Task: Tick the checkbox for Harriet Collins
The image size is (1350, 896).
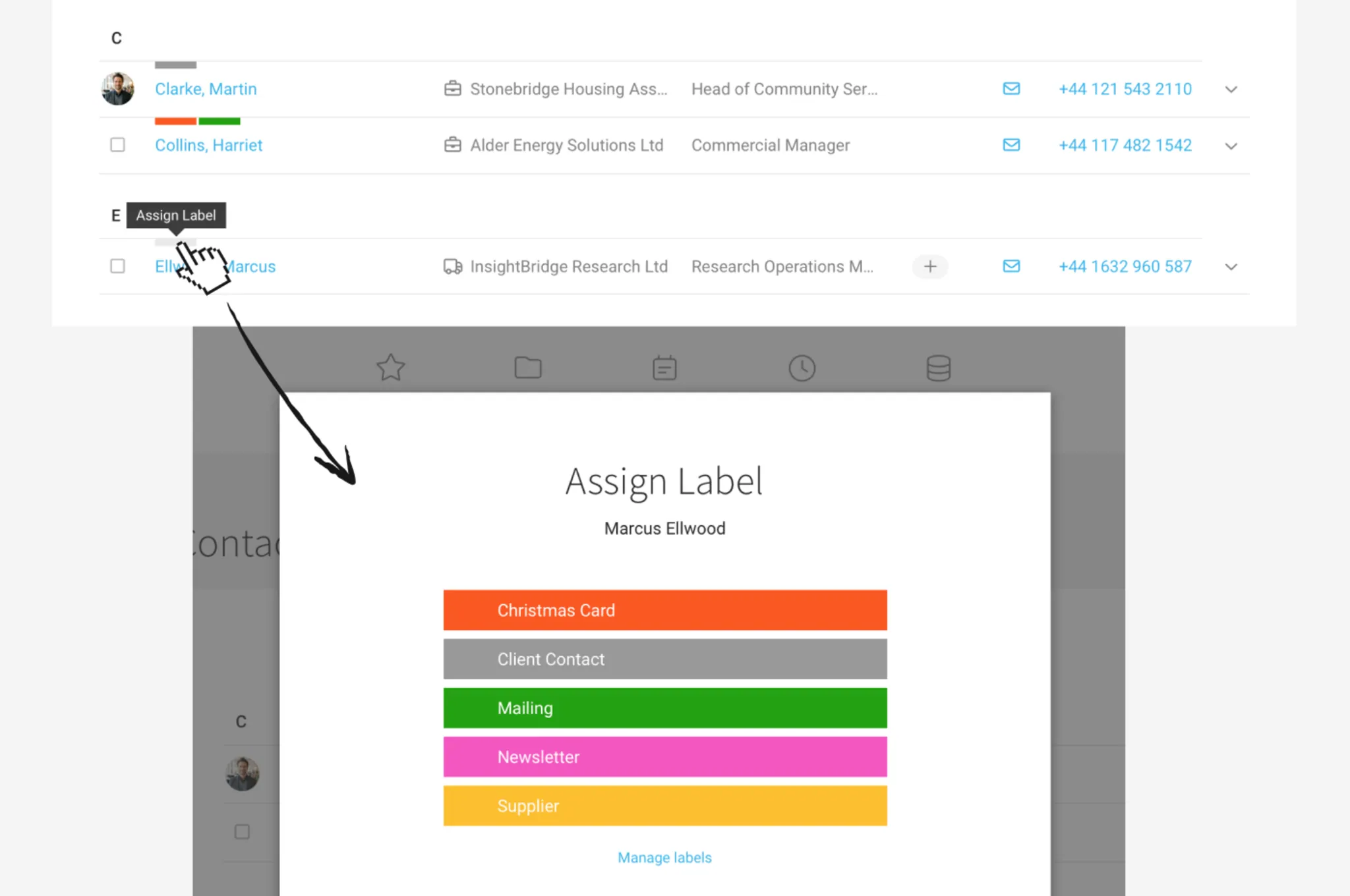Action: [117, 144]
